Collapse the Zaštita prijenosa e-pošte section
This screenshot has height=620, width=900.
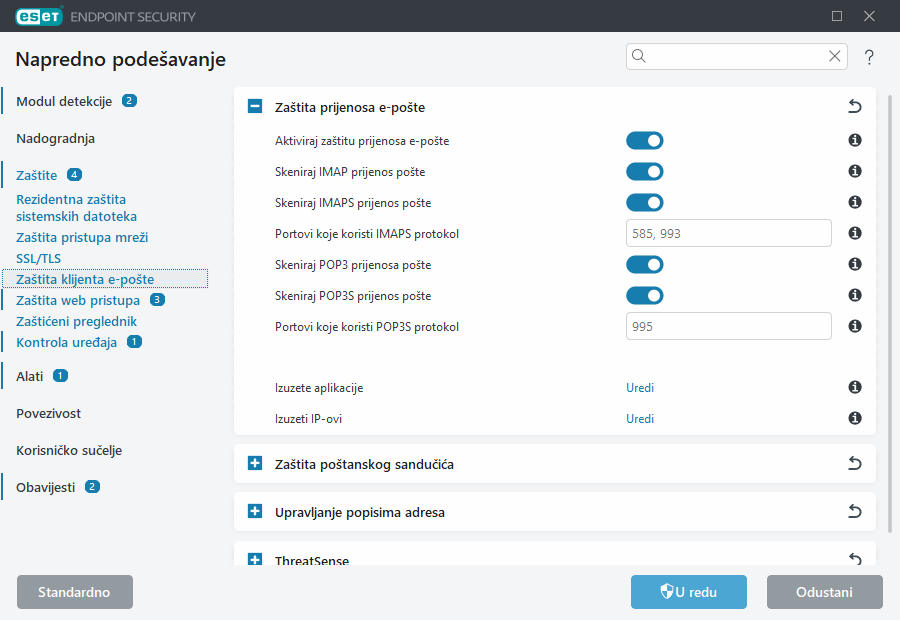255,106
